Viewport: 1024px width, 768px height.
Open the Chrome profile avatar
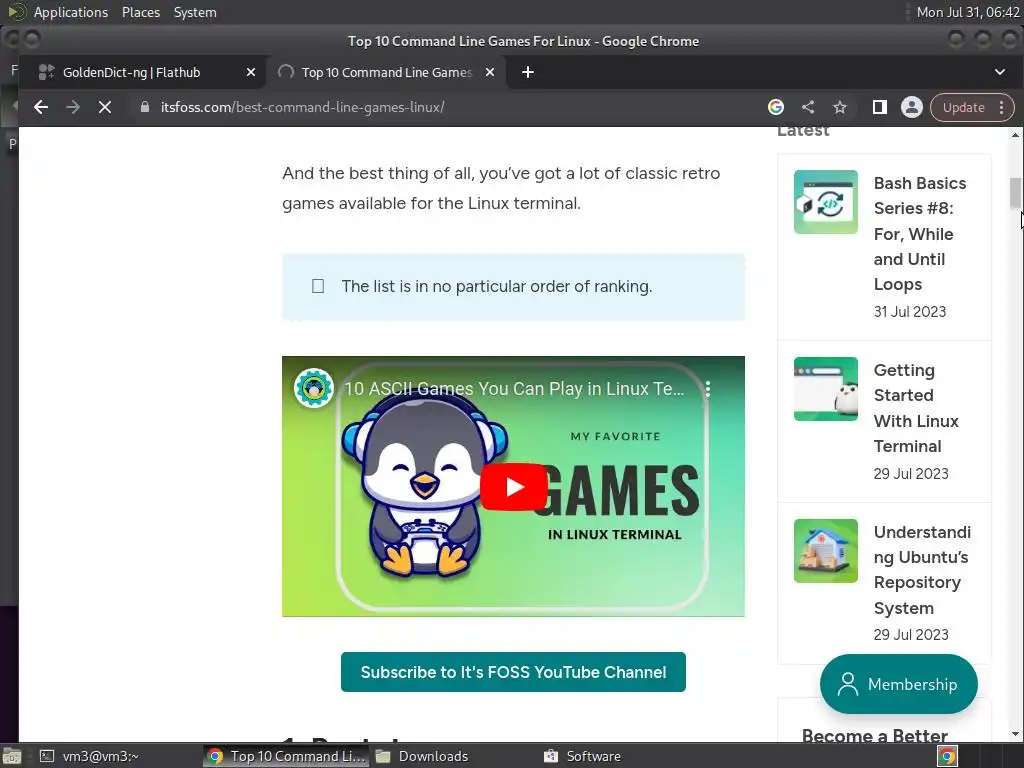coord(912,107)
